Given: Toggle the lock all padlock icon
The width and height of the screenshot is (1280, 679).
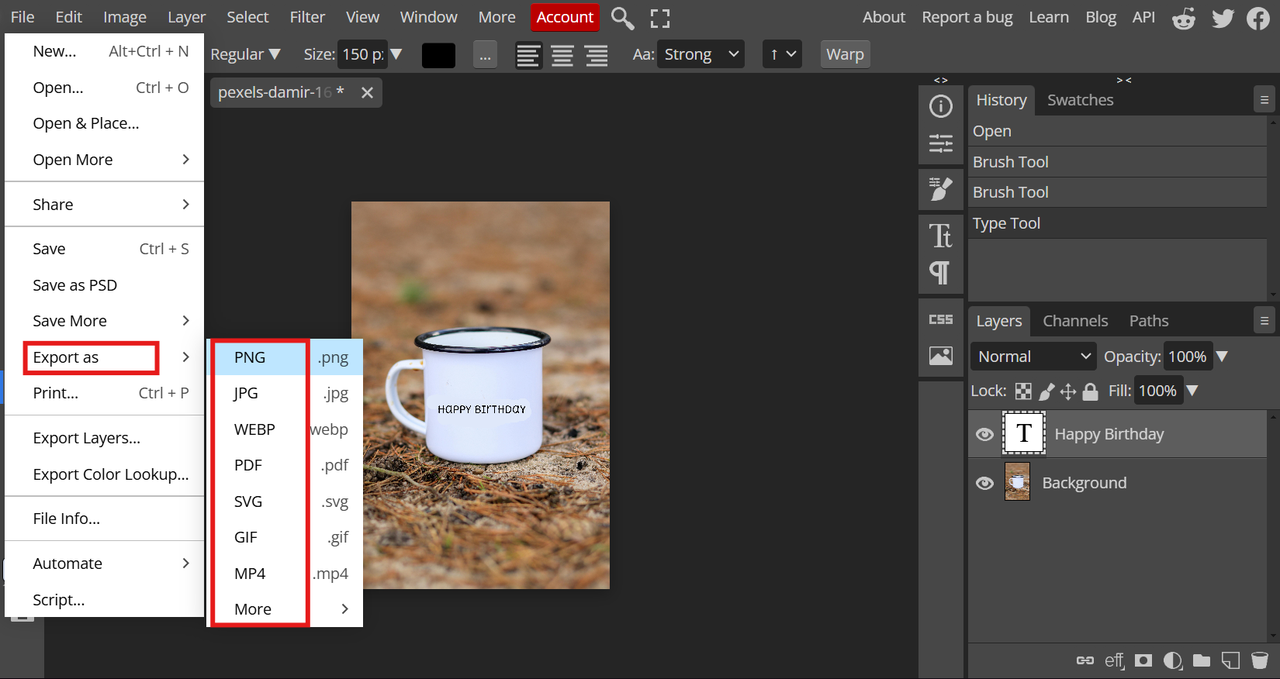Looking at the screenshot, I should [1090, 391].
